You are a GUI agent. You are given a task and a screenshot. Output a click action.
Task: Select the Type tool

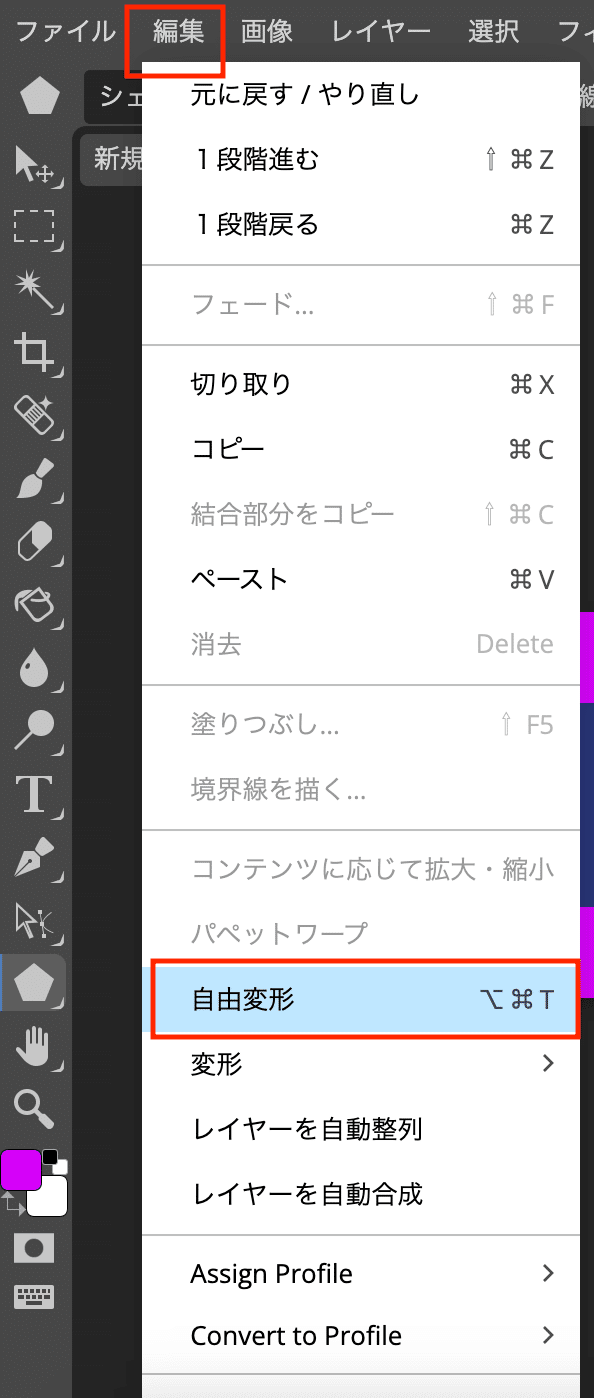(34, 793)
